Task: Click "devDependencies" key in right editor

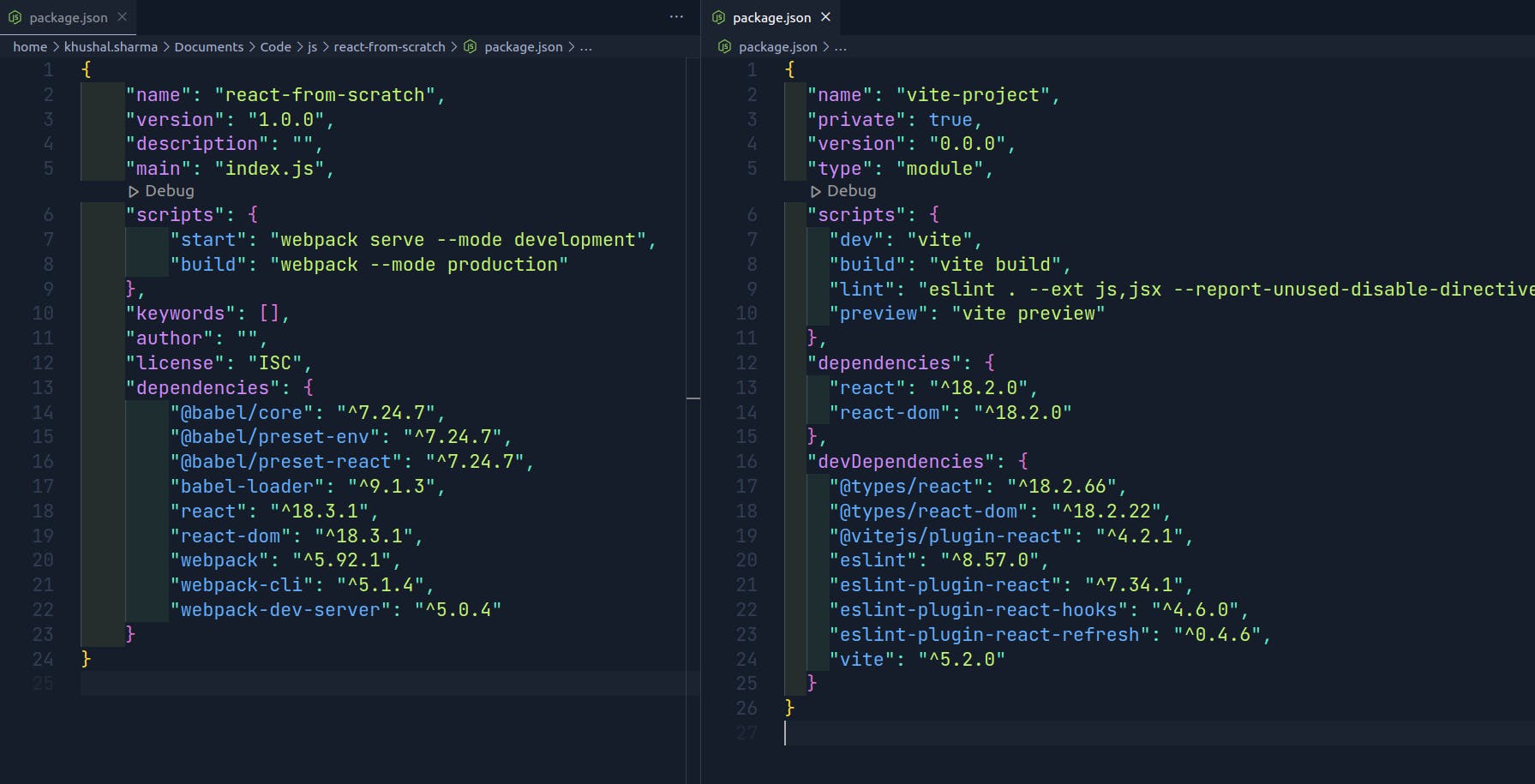Action: pyautogui.click(x=901, y=462)
